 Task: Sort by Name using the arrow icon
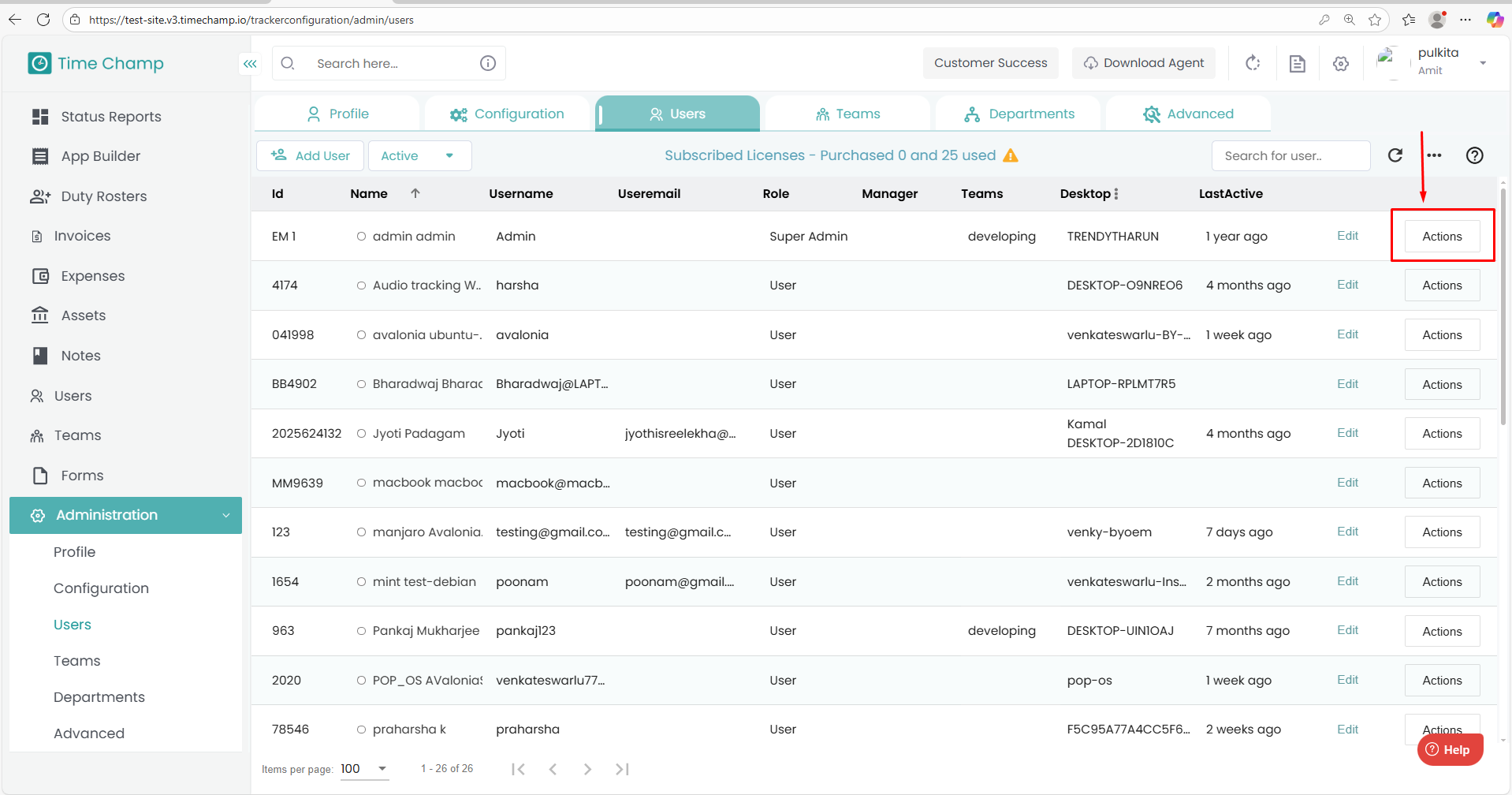(x=415, y=193)
